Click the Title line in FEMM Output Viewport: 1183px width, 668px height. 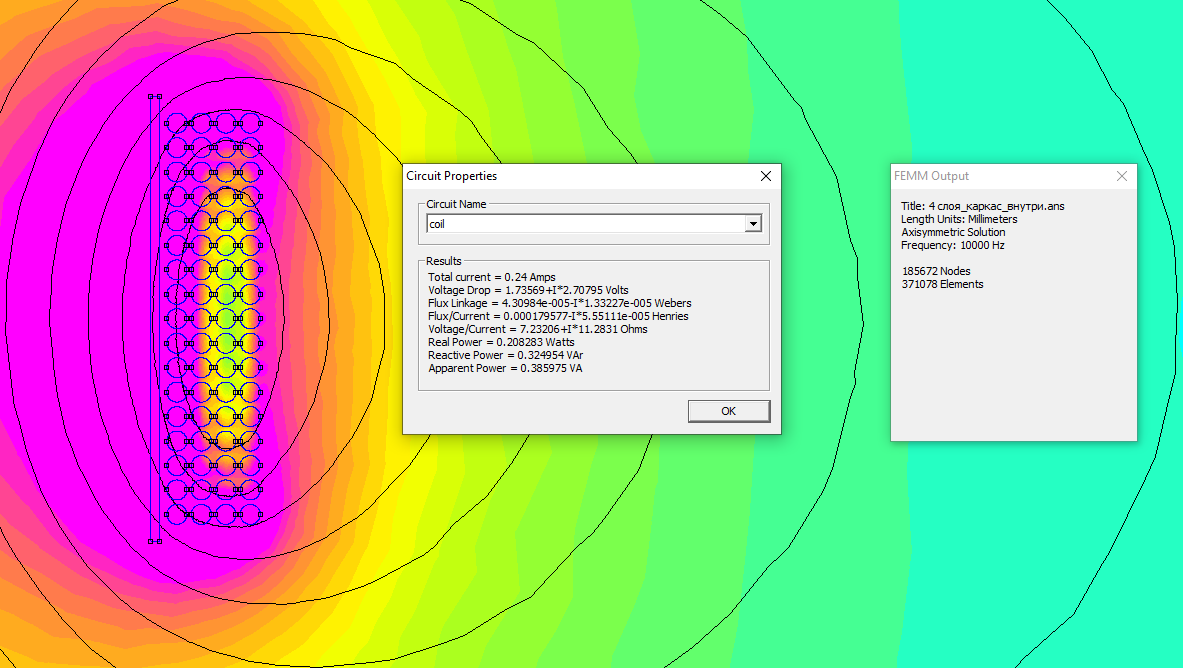tap(982, 206)
